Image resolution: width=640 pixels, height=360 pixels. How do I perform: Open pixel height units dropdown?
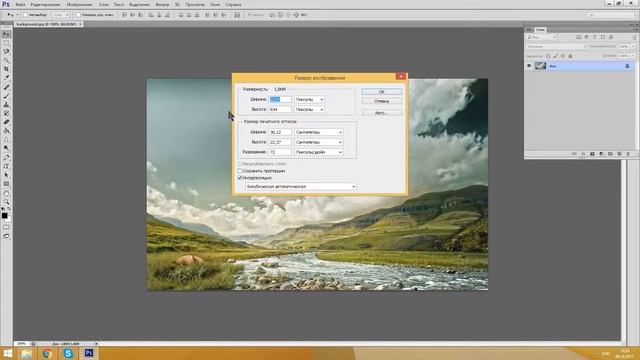point(309,109)
